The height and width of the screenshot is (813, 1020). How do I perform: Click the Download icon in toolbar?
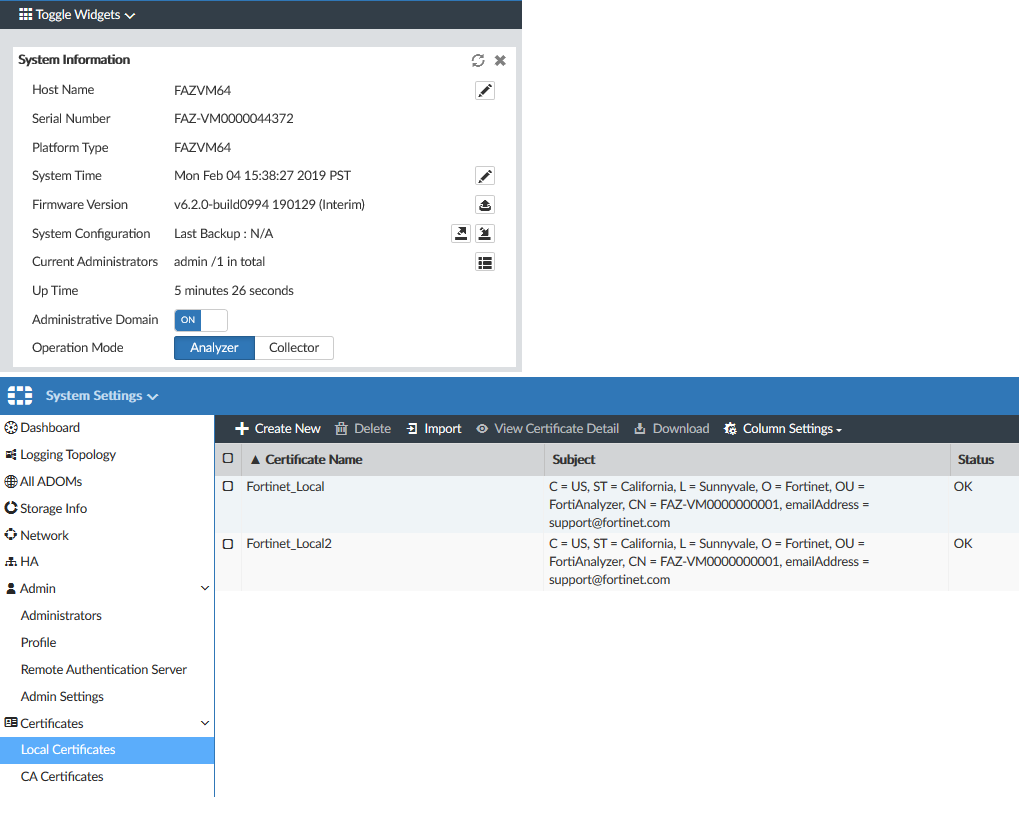pyautogui.click(x=640, y=429)
